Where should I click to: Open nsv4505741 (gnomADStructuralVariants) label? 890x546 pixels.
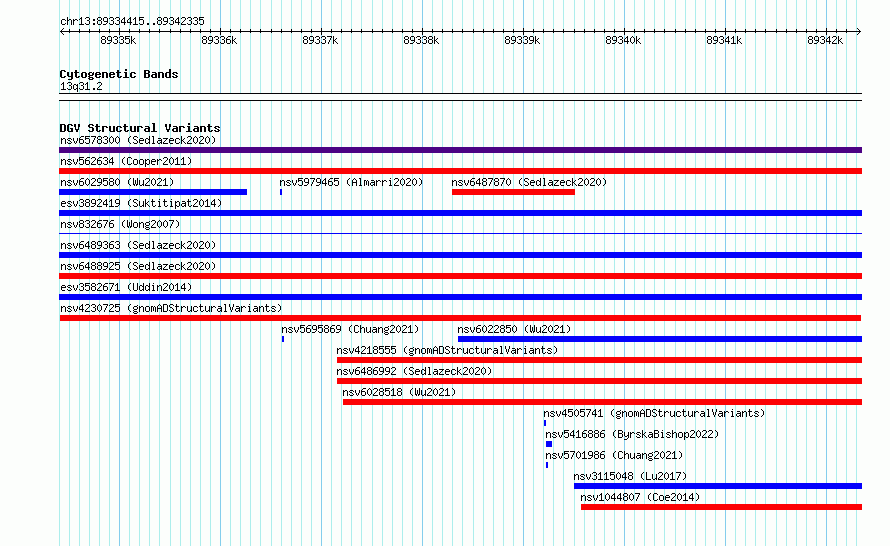tap(654, 413)
